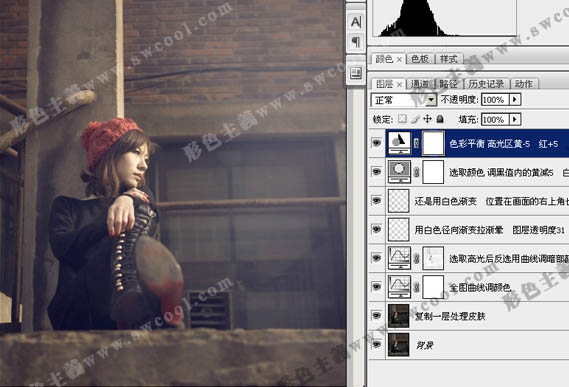
Task: Open the Character panel icon
Action: pyautogui.click(x=356, y=22)
